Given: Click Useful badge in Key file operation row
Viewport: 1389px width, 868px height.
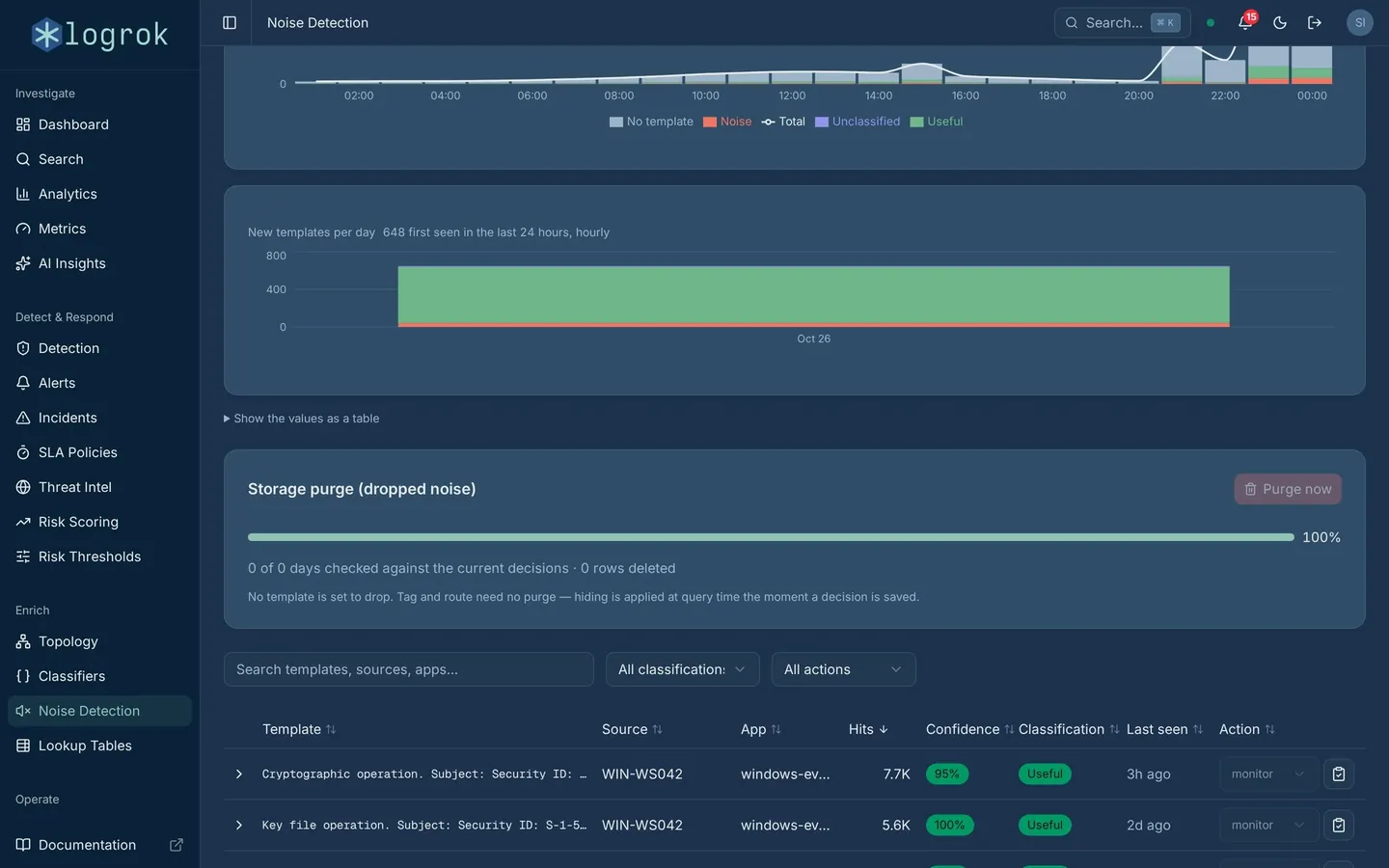Looking at the screenshot, I should 1045,826.
